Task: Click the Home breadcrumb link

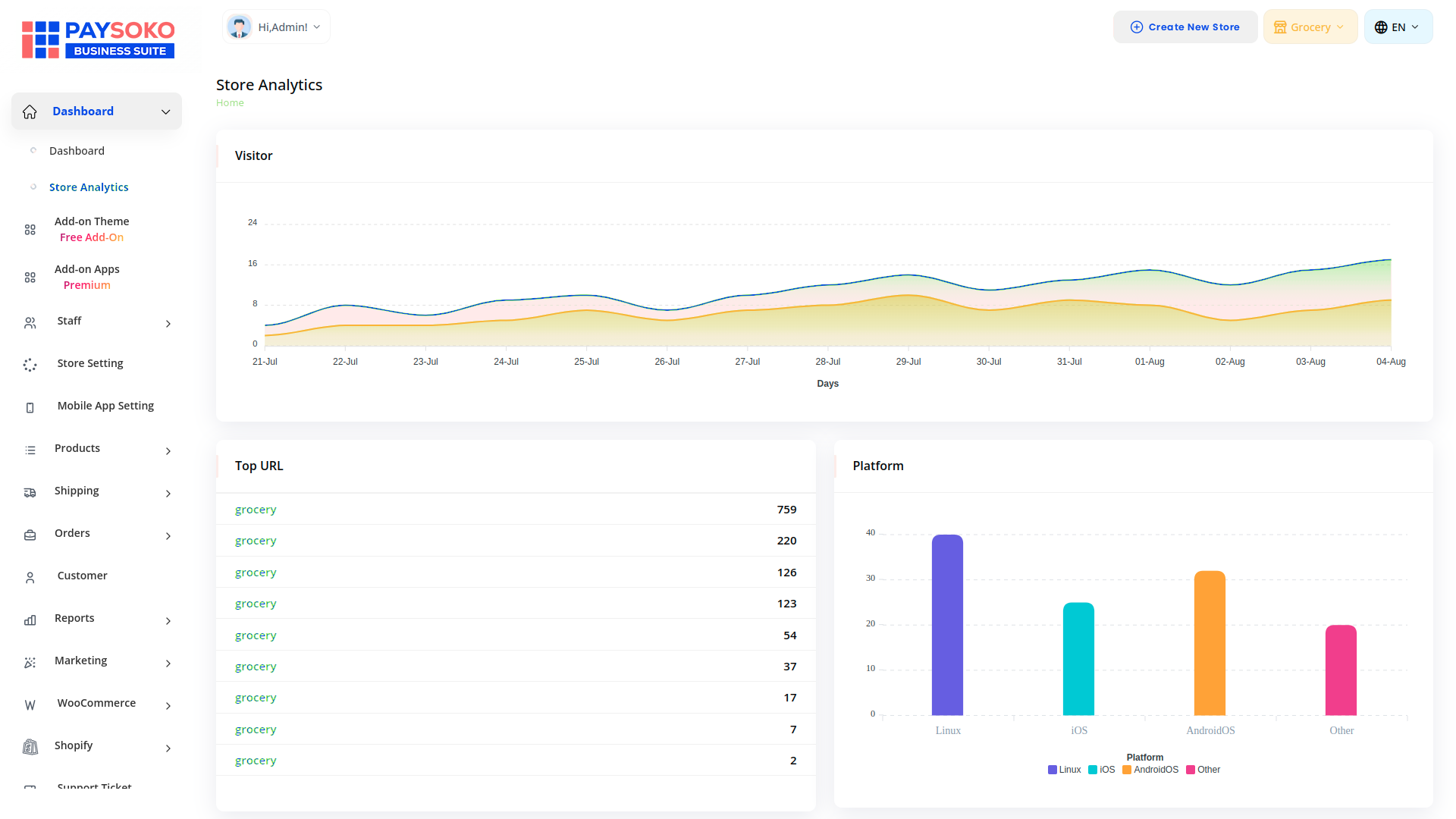Action: click(x=230, y=103)
